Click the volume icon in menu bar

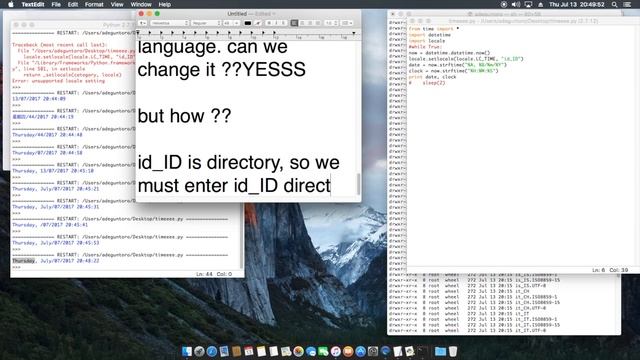(516, 4)
